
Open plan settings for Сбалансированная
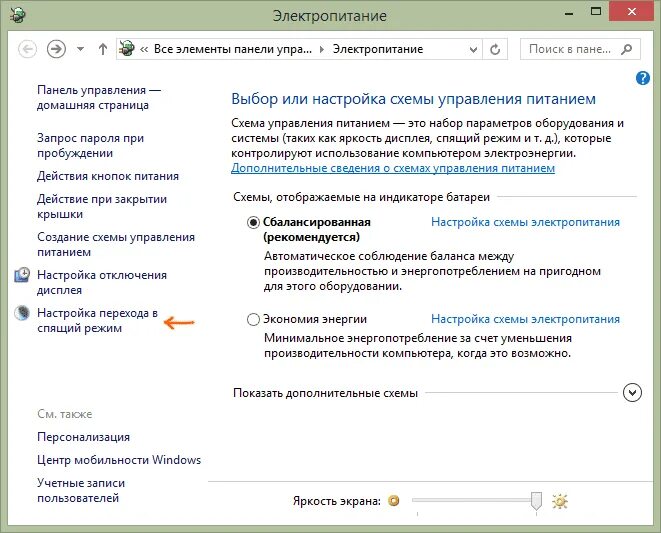(525, 222)
